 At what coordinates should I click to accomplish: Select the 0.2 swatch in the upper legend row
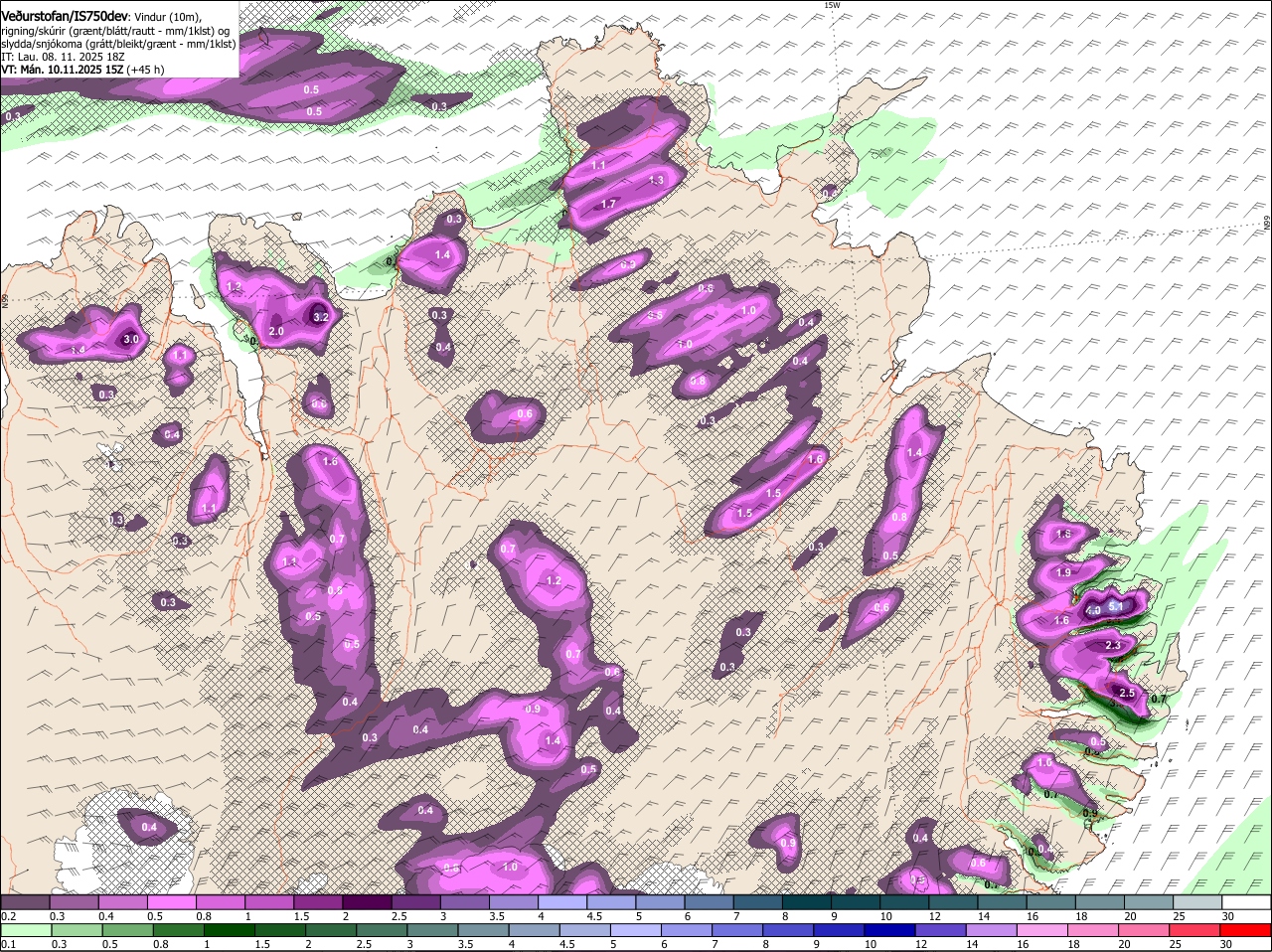point(25,902)
